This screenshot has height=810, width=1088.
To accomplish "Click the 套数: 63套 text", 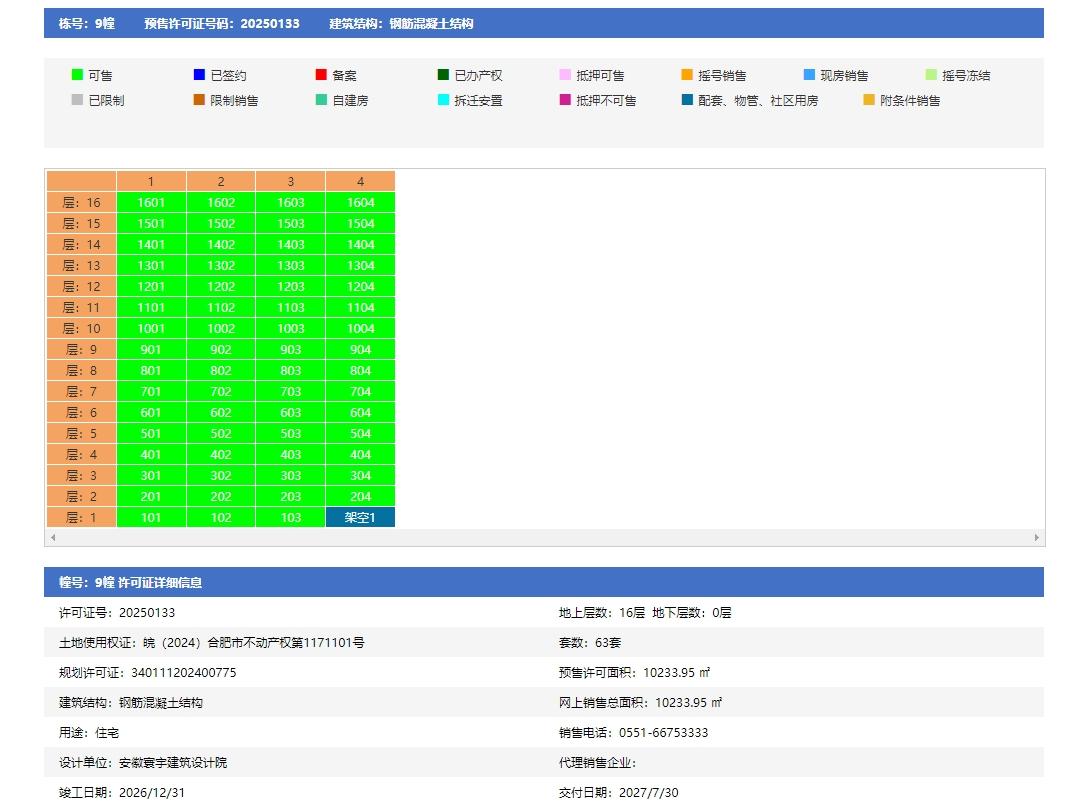I will pyautogui.click(x=590, y=643).
